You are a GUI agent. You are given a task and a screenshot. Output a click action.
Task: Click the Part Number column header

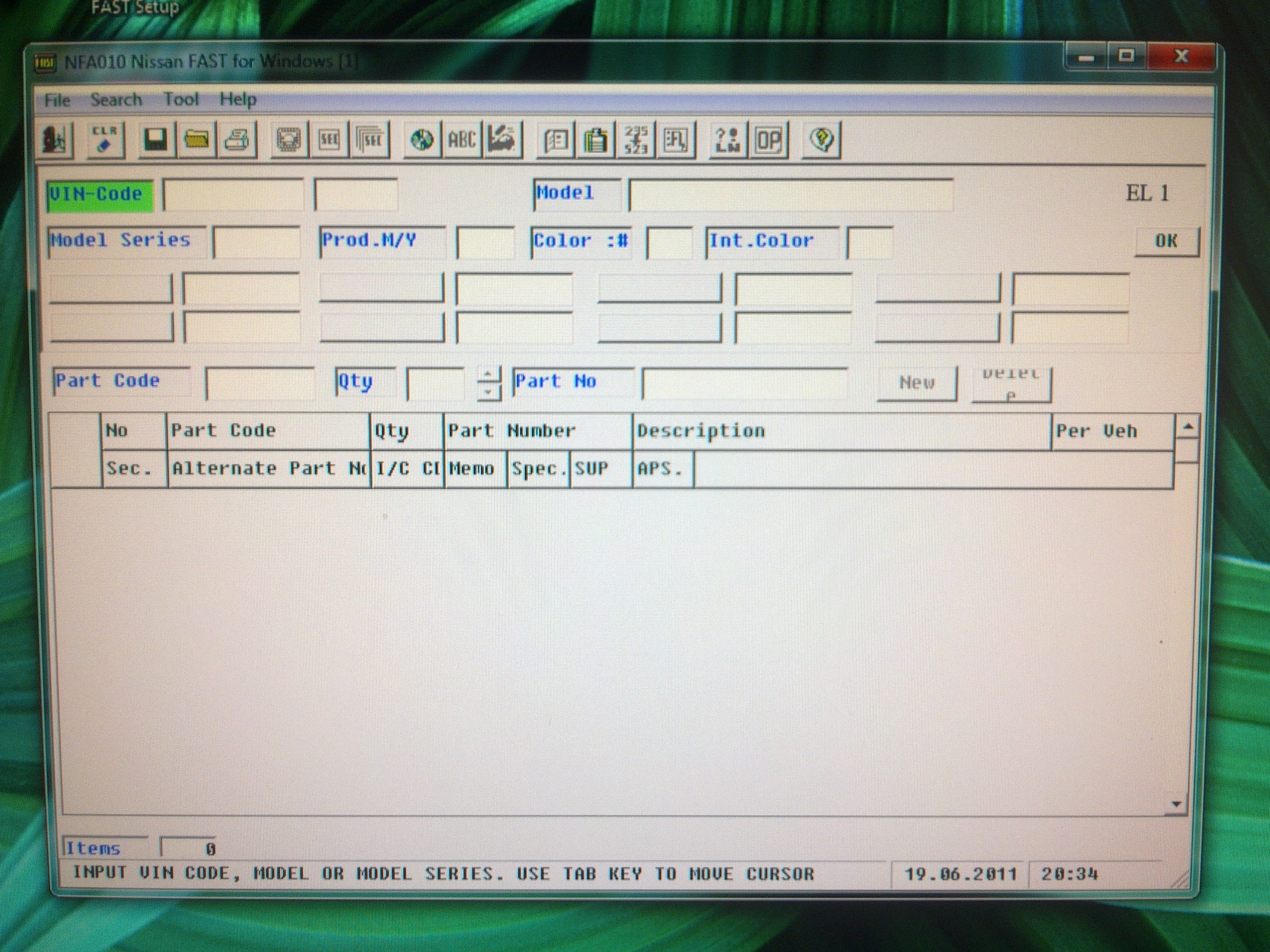tap(538, 431)
